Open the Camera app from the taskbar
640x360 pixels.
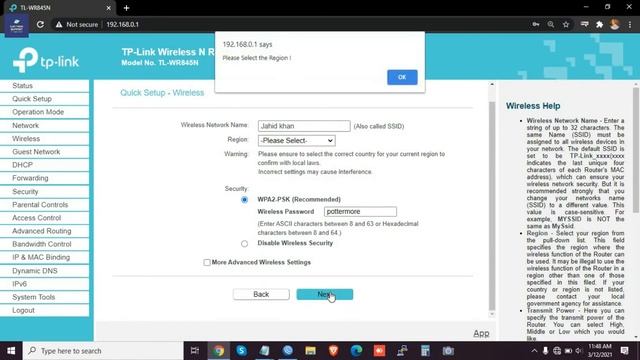448,351
